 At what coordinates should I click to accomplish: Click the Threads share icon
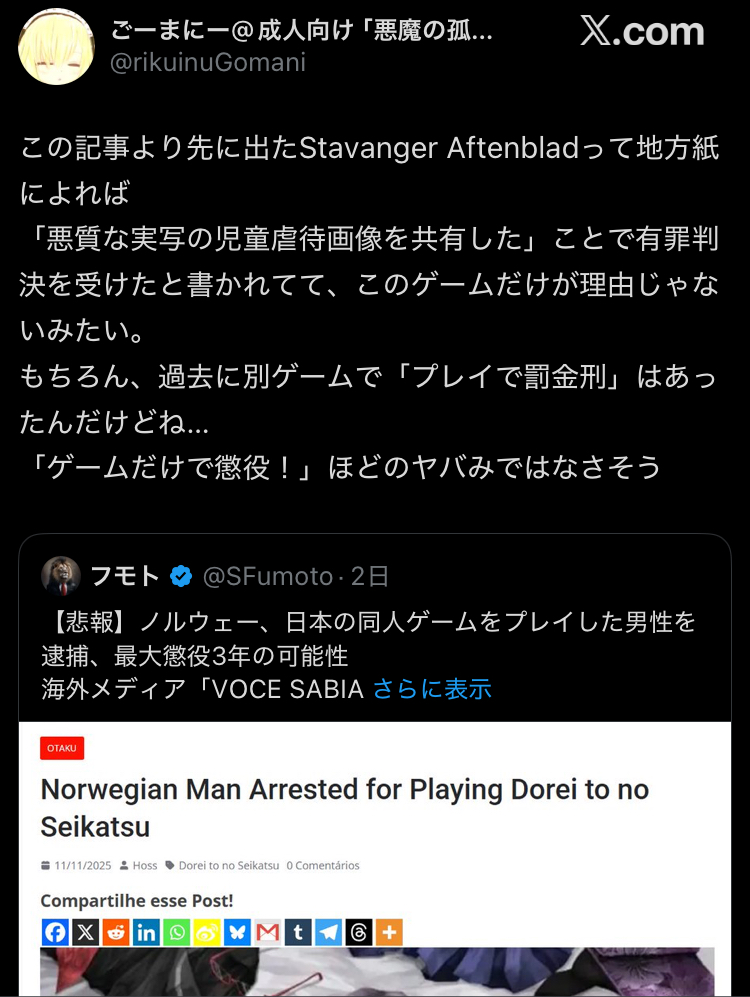[x=359, y=932]
